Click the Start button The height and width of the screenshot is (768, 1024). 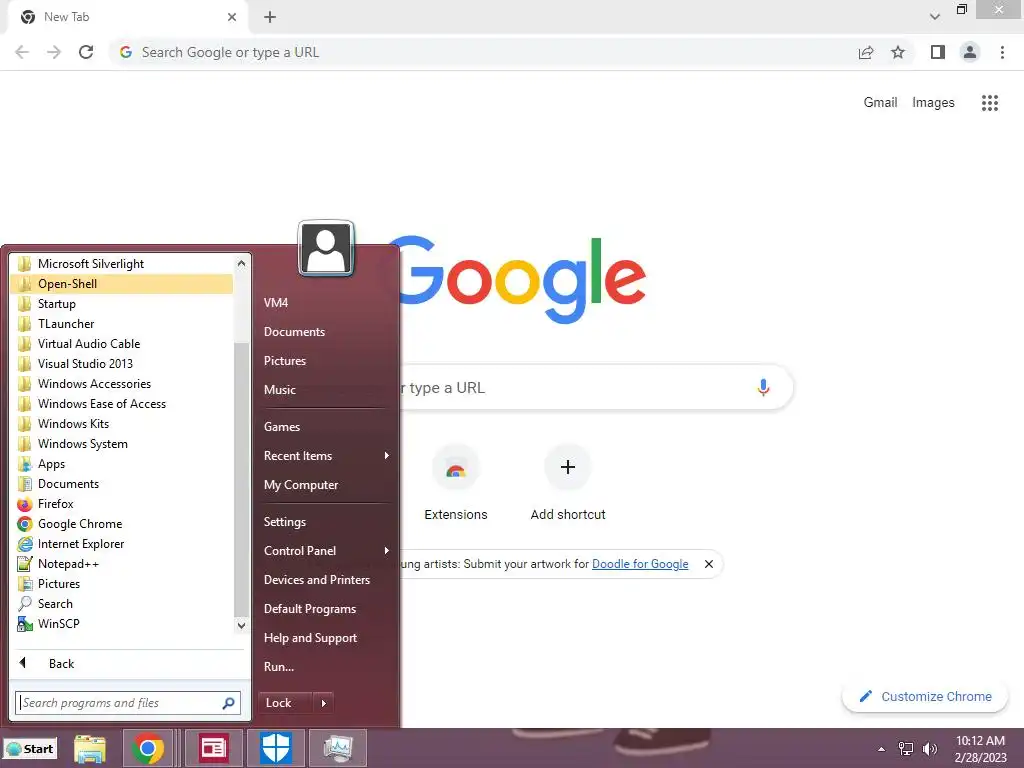coord(31,749)
